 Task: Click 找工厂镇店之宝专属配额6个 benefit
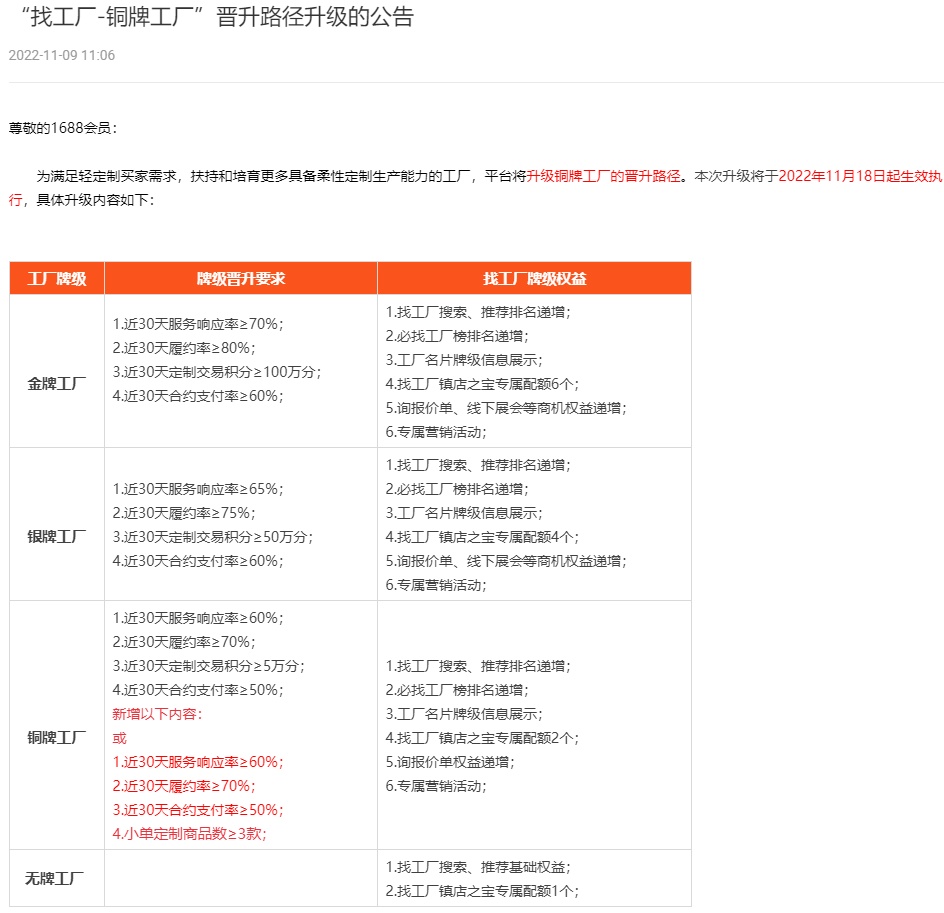482,384
